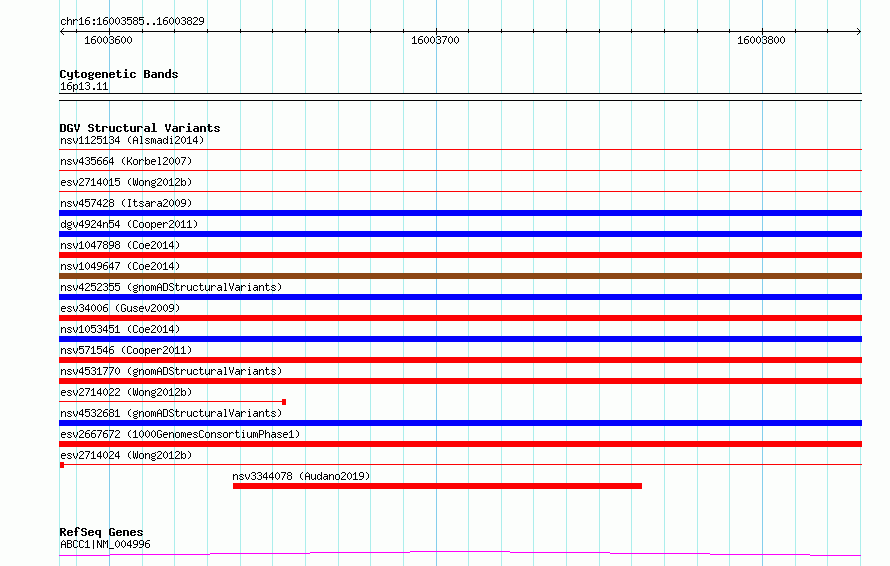Open nsv457428 (Itsara2009) label
Screen dimensions: 890x566
(126, 203)
